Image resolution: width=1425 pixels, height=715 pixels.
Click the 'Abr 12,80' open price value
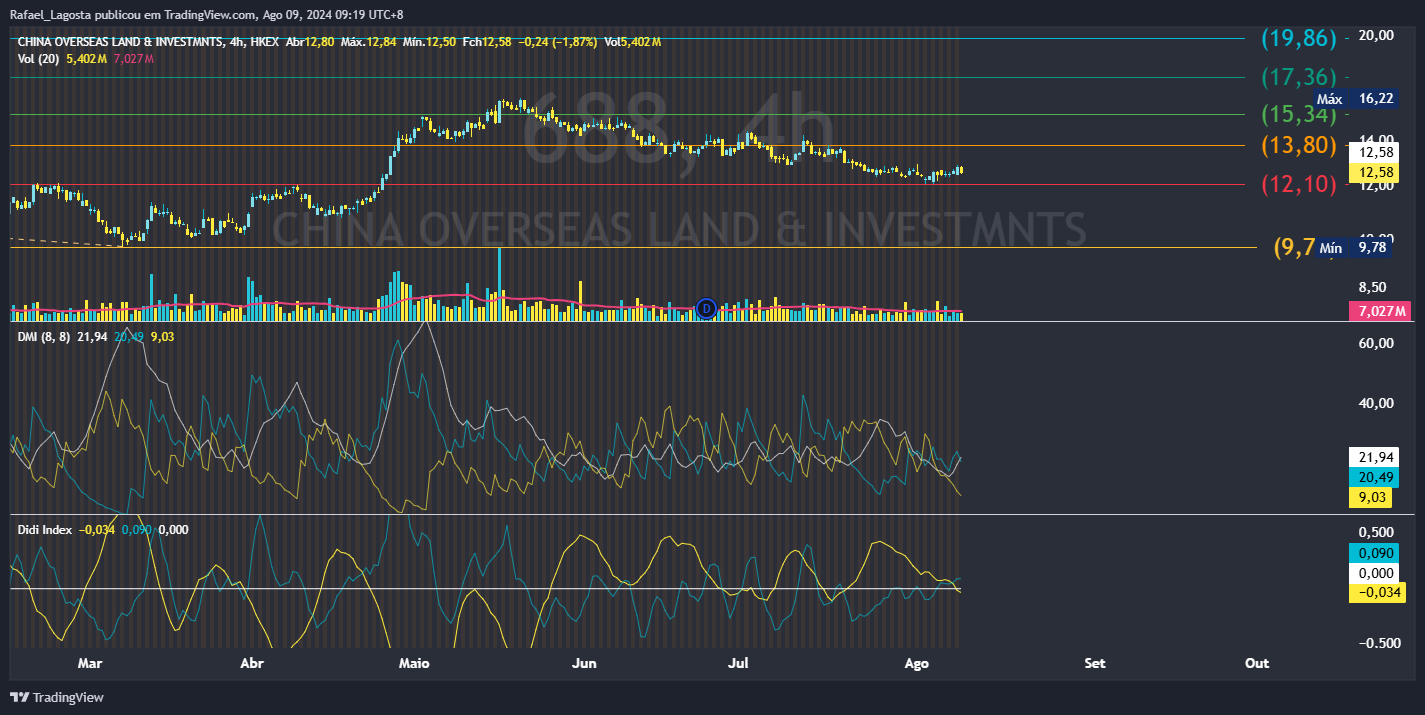pyautogui.click(x=310, y=42)
